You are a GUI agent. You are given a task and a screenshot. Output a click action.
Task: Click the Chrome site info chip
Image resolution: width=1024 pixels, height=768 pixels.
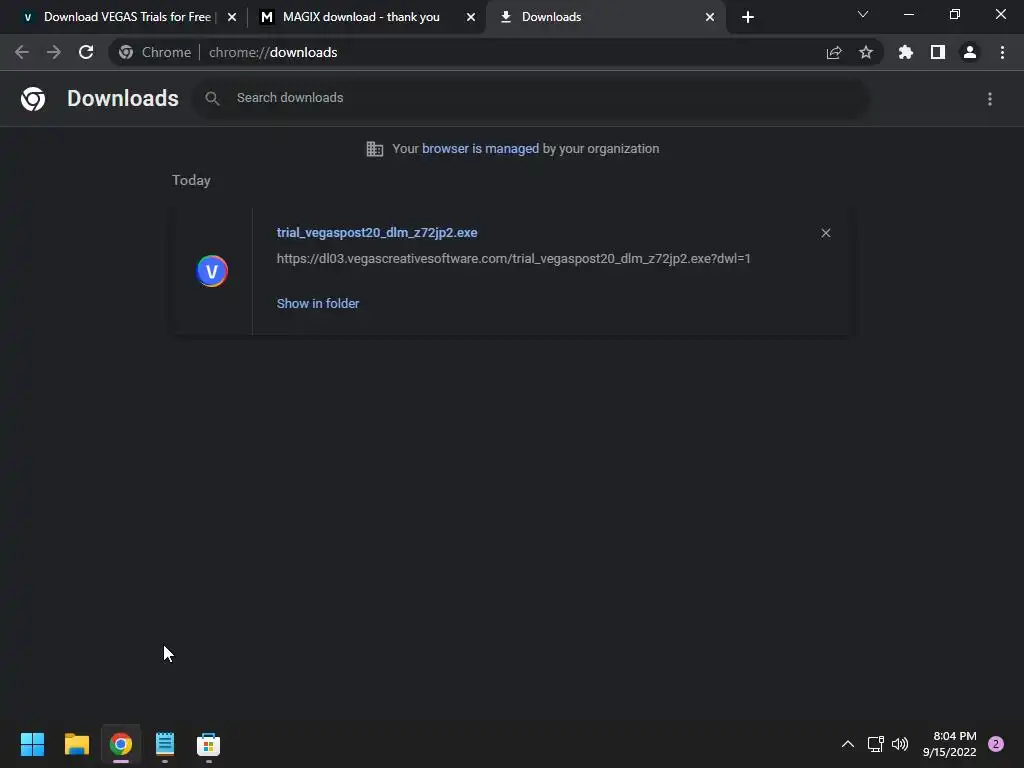[x=155, y=52]
